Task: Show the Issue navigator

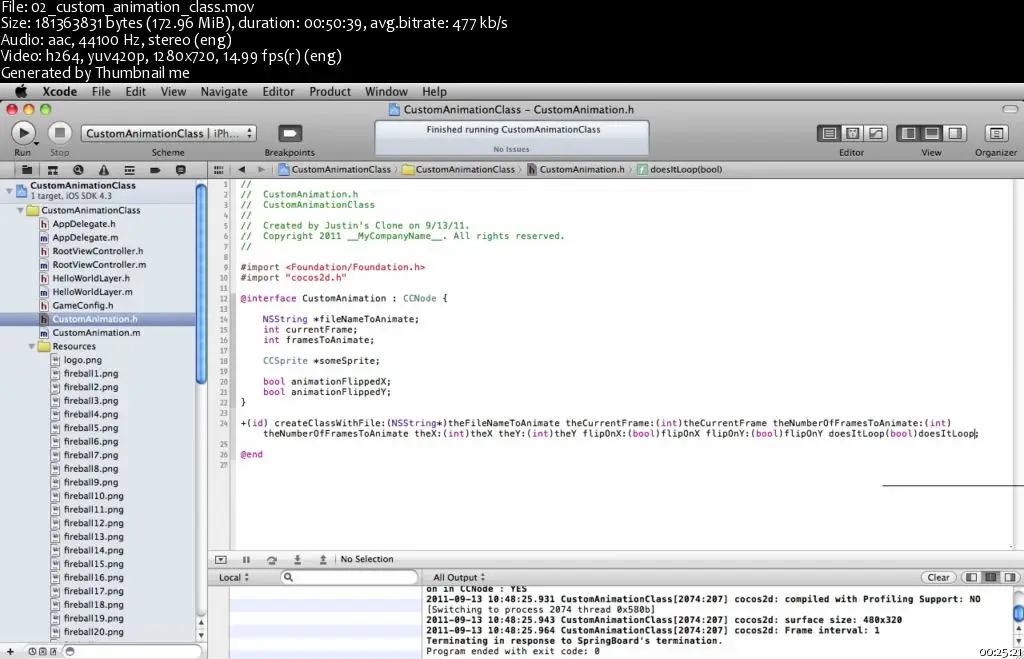Action: 104,170
